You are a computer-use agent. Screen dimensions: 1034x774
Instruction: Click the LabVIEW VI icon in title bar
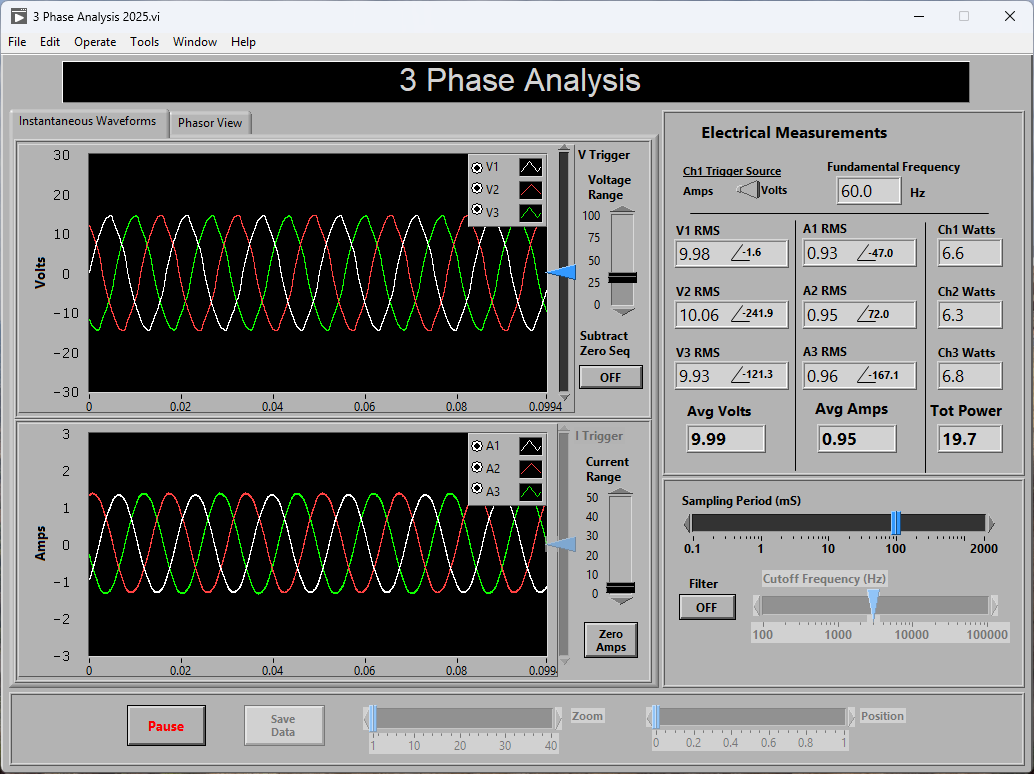[18, 16]
